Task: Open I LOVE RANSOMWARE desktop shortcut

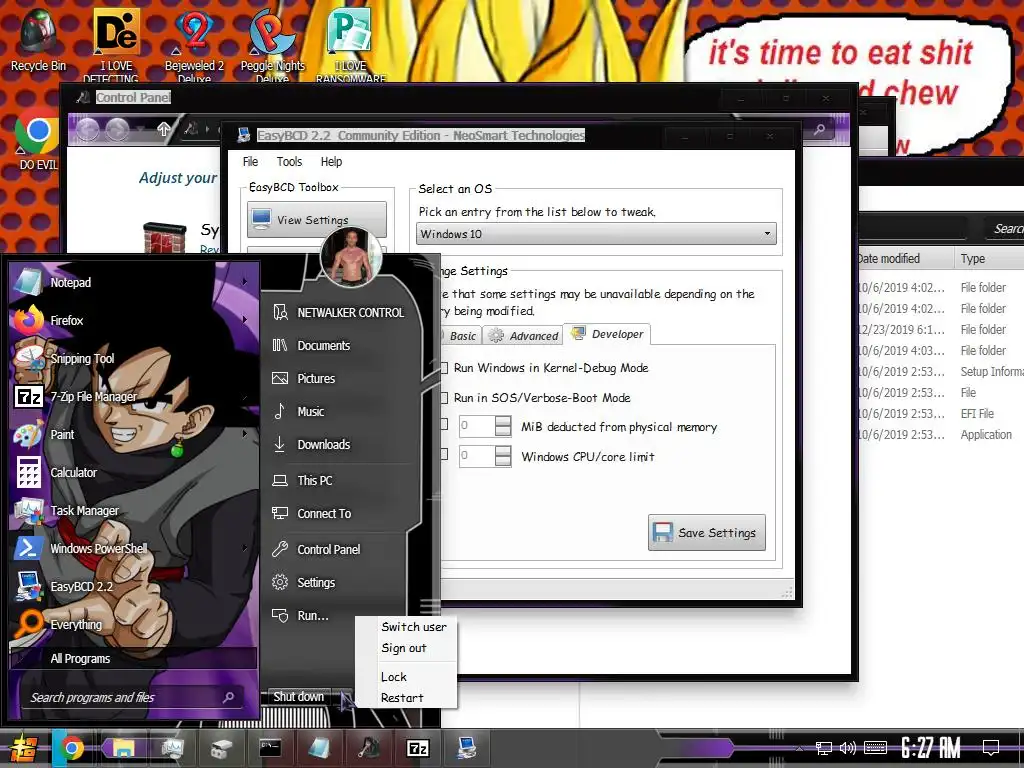Action: pyautogui.click(x=350, y=44)
